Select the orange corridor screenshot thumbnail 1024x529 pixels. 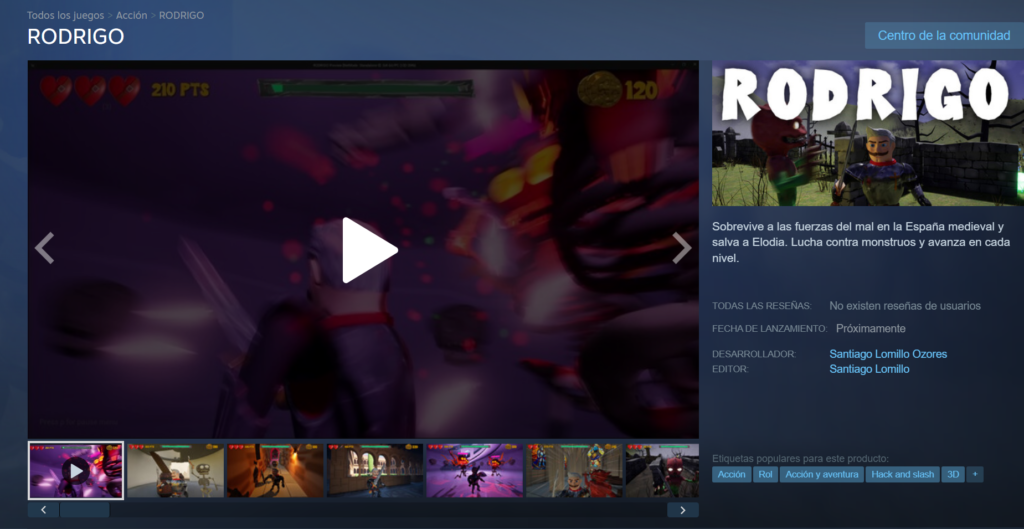pos(276,470)
